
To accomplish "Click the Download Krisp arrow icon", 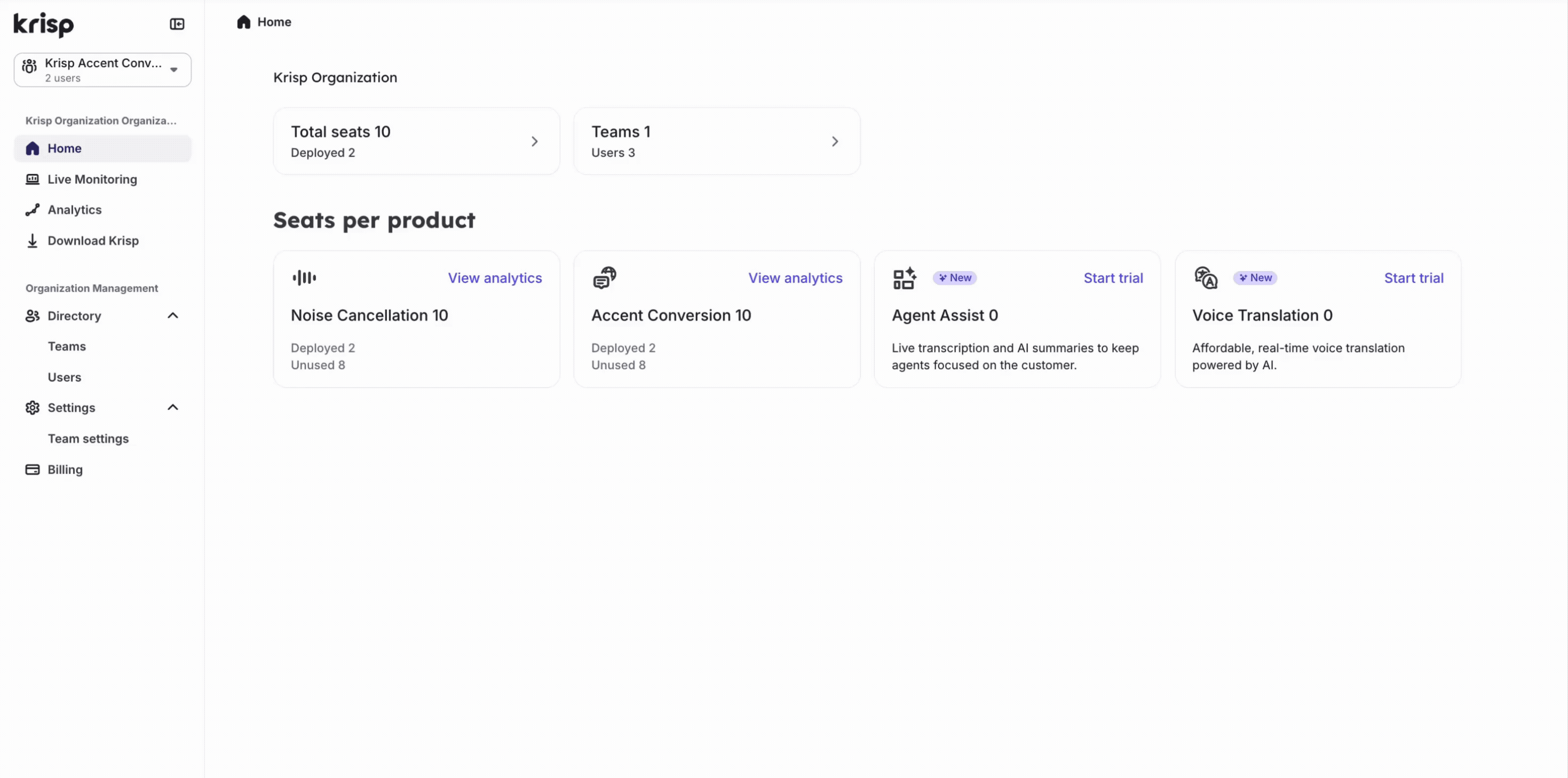I will point(32,241).
